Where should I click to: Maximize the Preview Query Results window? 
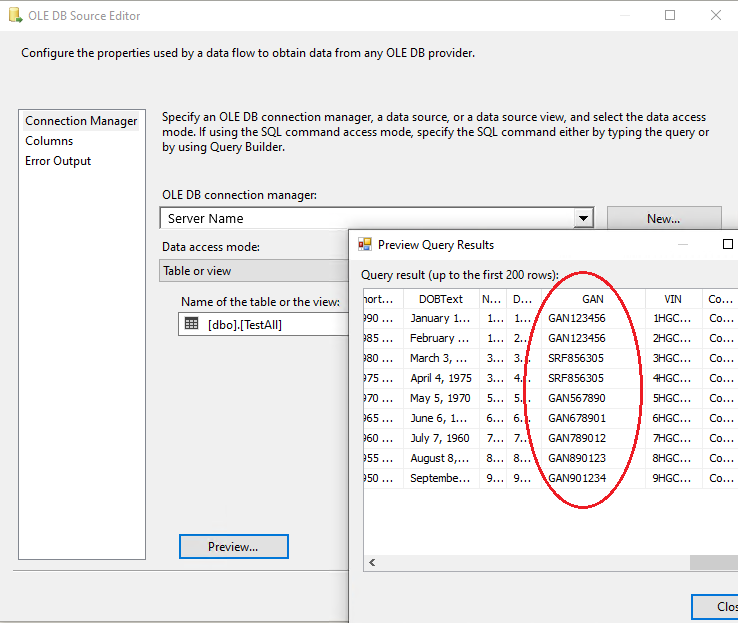[x=728, y=244]
